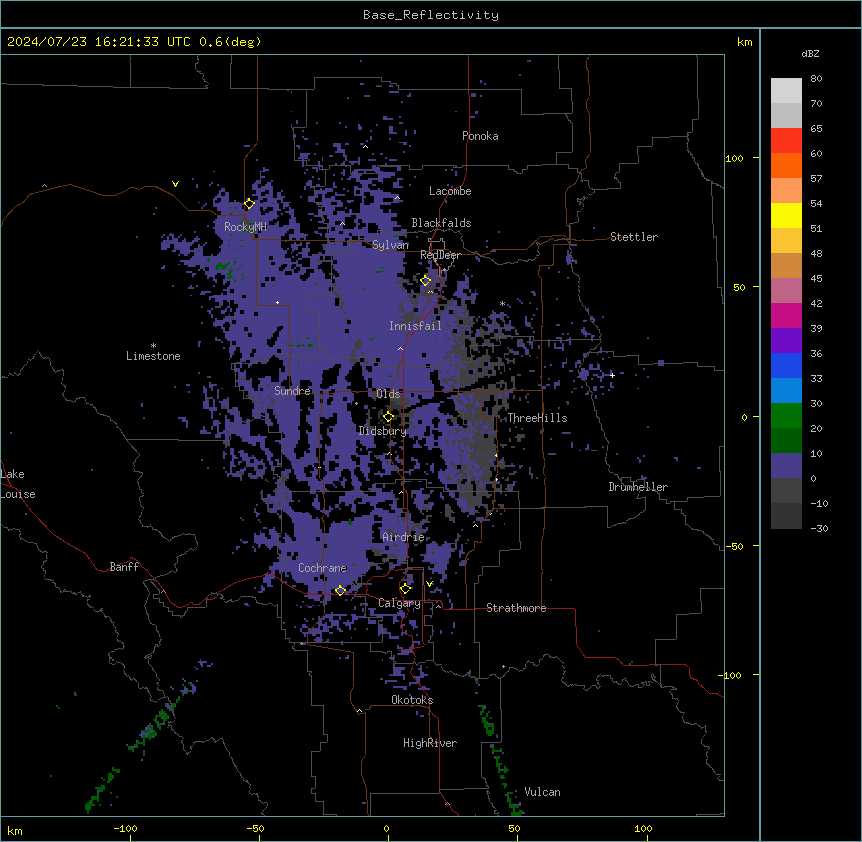Click the km unit label at top right
The width and height of the screenshot is (862, 842).
pos(745,42)
